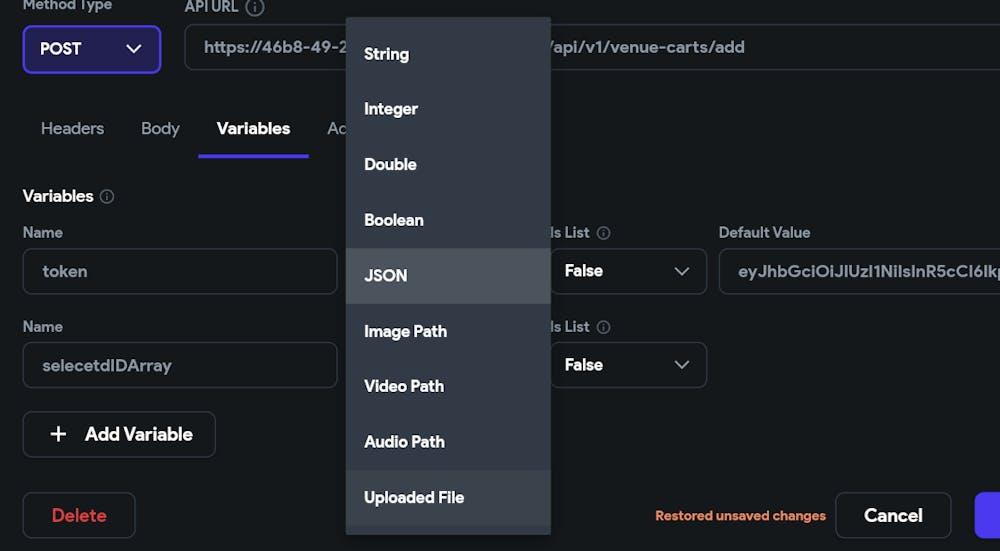Pick Image Path as the variable type

coord(448,332)
